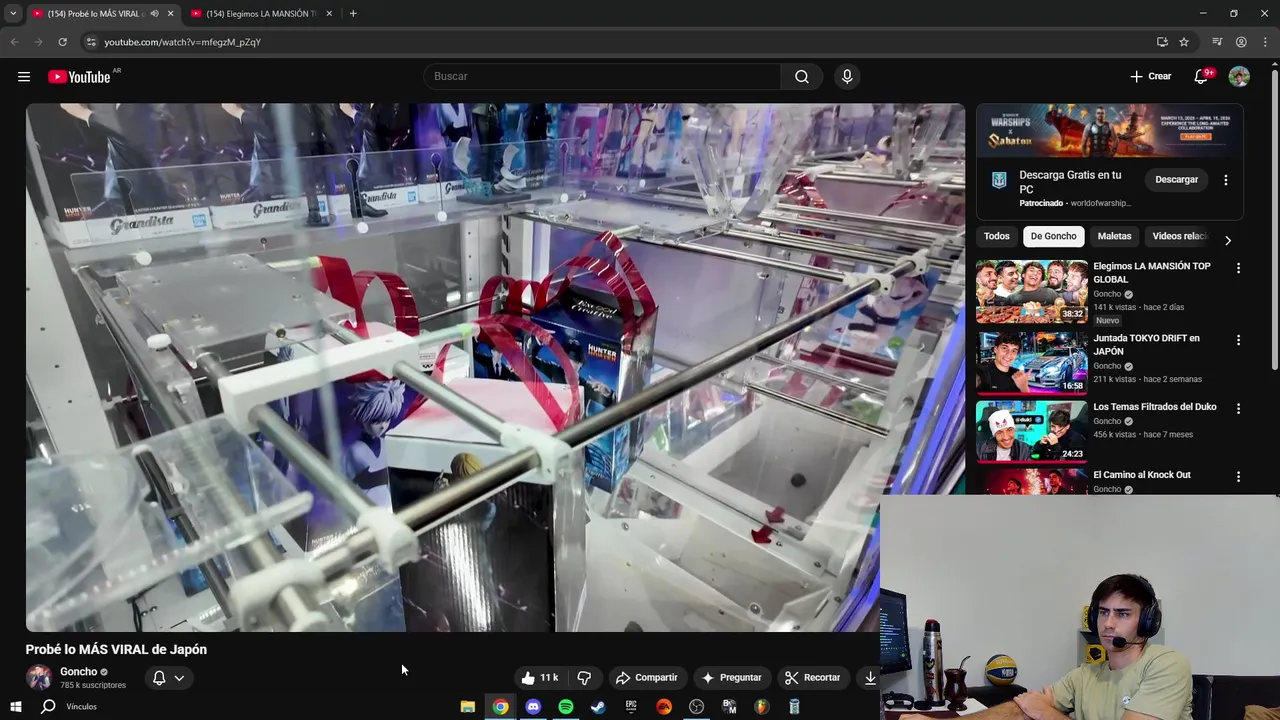Reload the page in Chrome
This screenshot has width=1280, height=720.
(x=62, y=42)
